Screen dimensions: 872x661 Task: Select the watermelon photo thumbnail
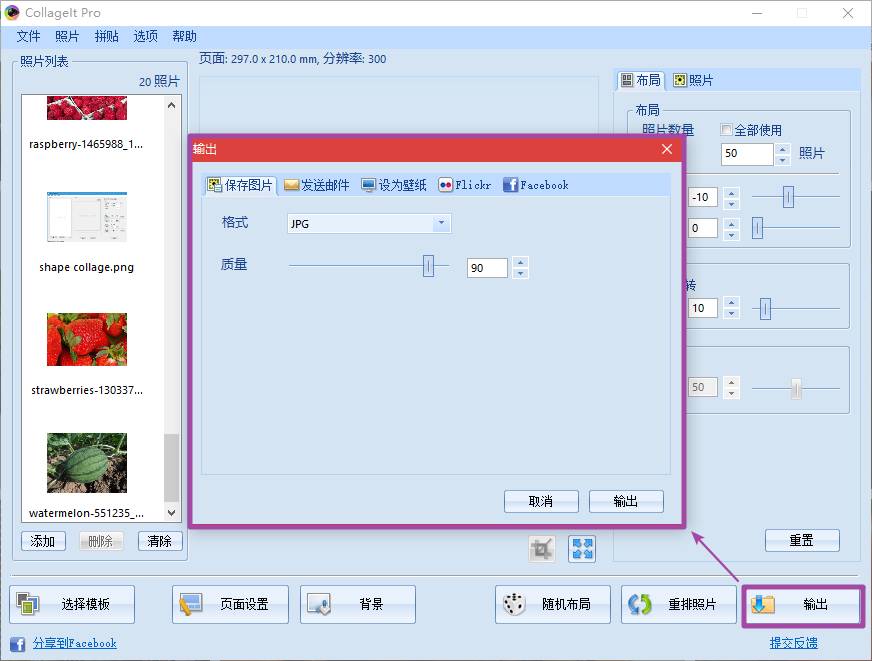(87, 463)
